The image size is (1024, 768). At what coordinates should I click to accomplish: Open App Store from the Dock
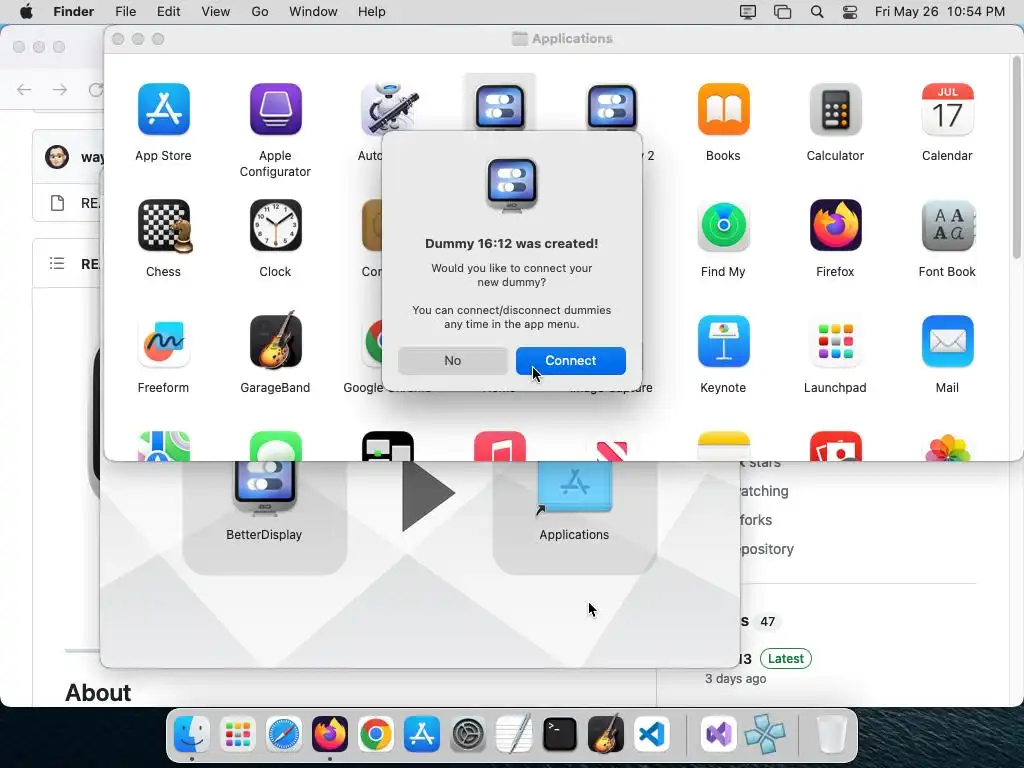tap(421, 735)
